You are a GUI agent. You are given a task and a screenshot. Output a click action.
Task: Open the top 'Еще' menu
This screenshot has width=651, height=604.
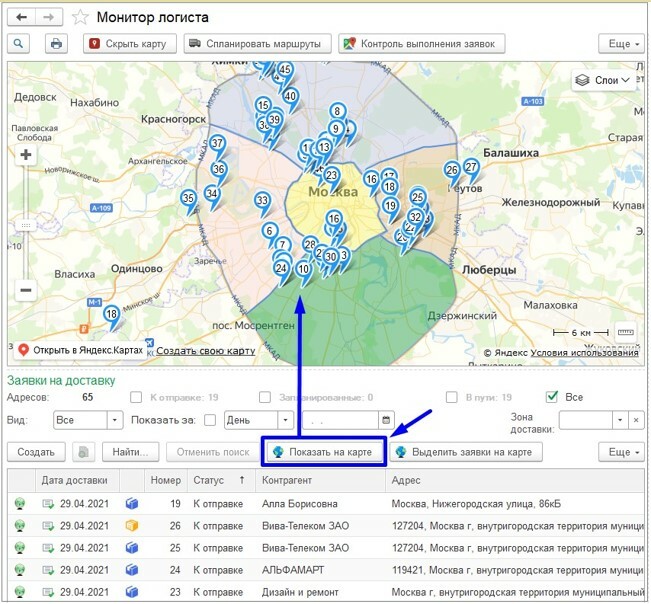620,44
